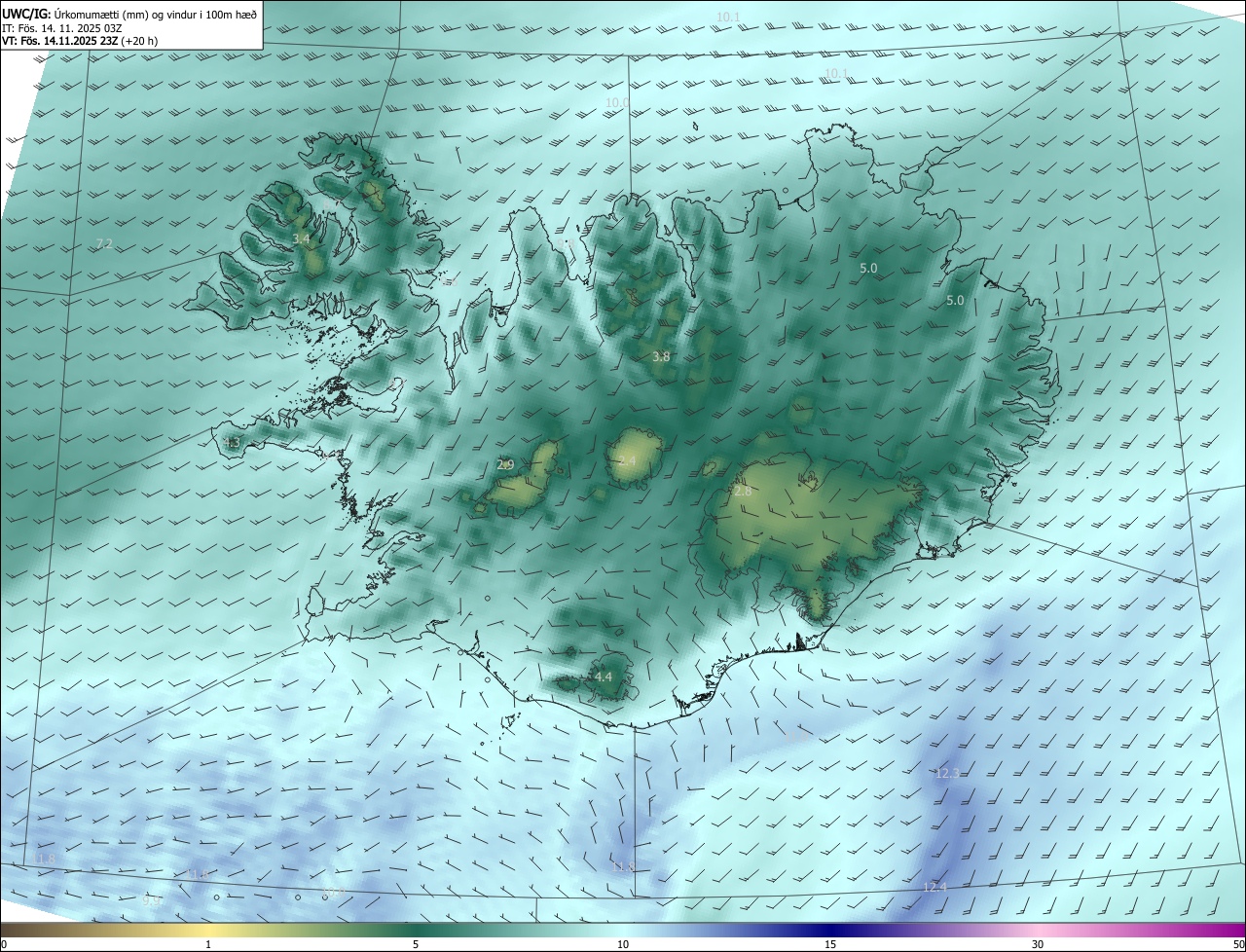
Task: Click the initial time line "IT: Fös. 14. 11. 2025 03Z"
Action: (x=62, y=27)
